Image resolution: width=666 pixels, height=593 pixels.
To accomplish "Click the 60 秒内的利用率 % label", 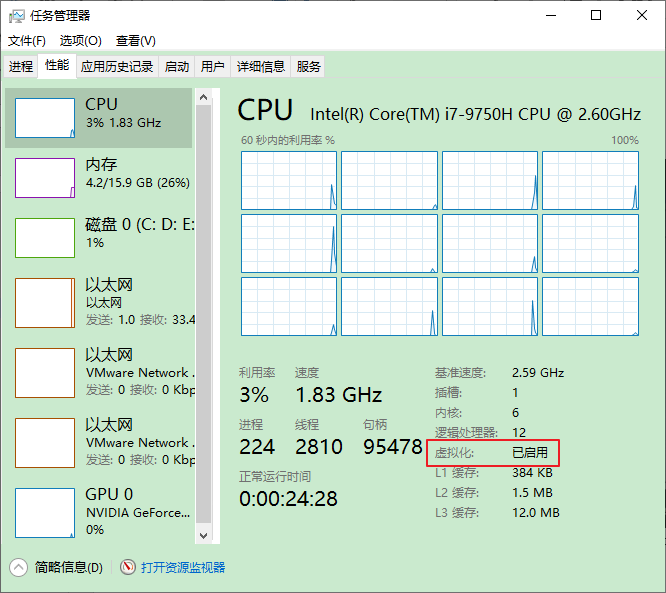I will pos(288,140).
